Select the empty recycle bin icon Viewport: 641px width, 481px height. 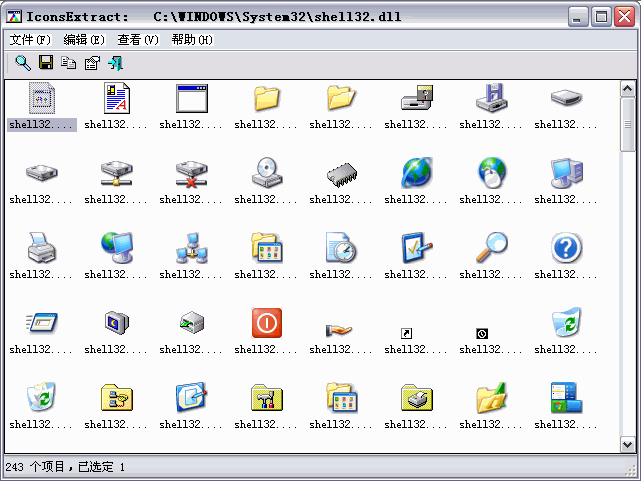pos(567,322)
